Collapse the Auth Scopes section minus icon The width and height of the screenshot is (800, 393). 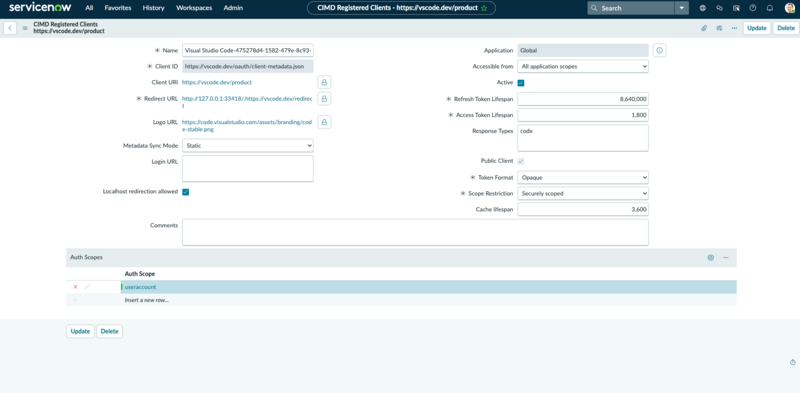coord(726,258)
